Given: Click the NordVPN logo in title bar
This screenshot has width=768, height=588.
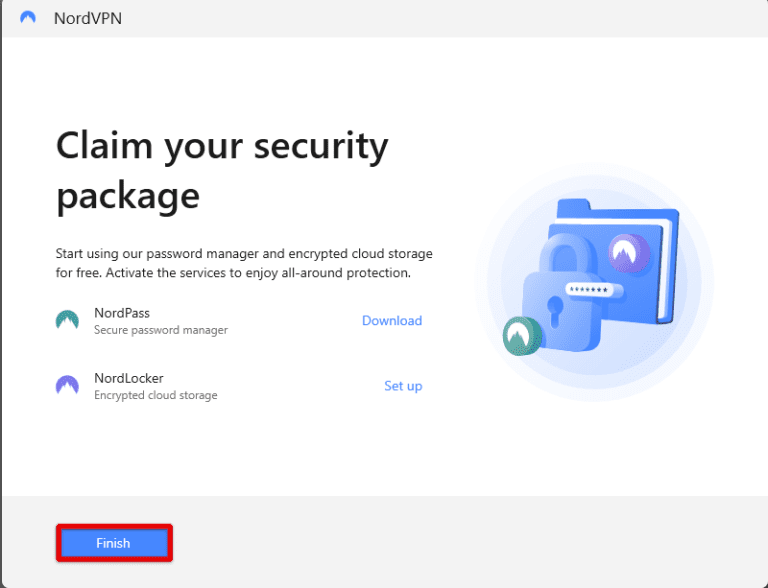Looking at the screenshot, I should click(x=28, y=18).
